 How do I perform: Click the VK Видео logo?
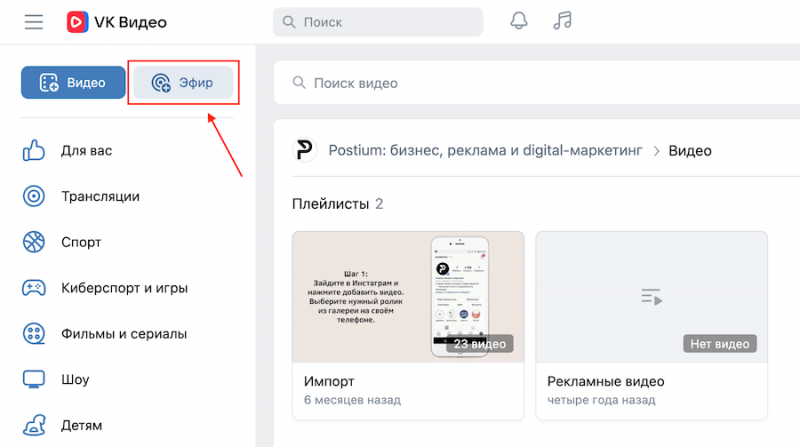click(x=116, y=22)
